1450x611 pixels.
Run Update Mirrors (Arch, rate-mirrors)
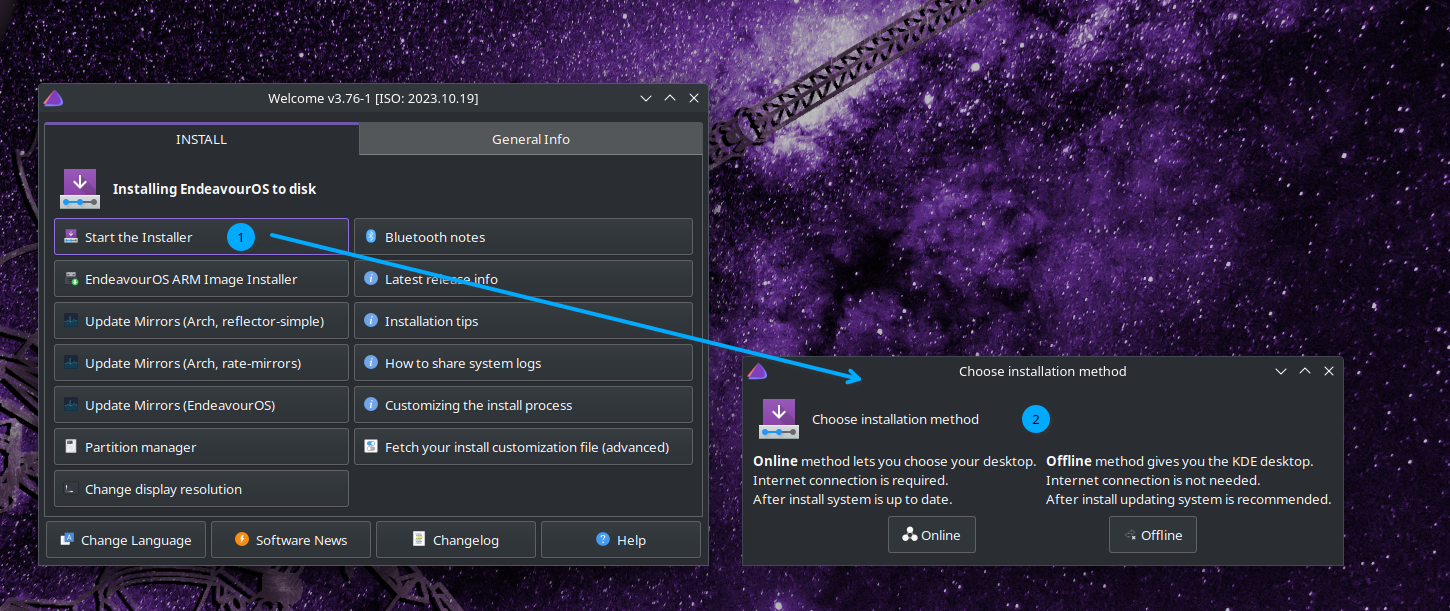point(201,363)
